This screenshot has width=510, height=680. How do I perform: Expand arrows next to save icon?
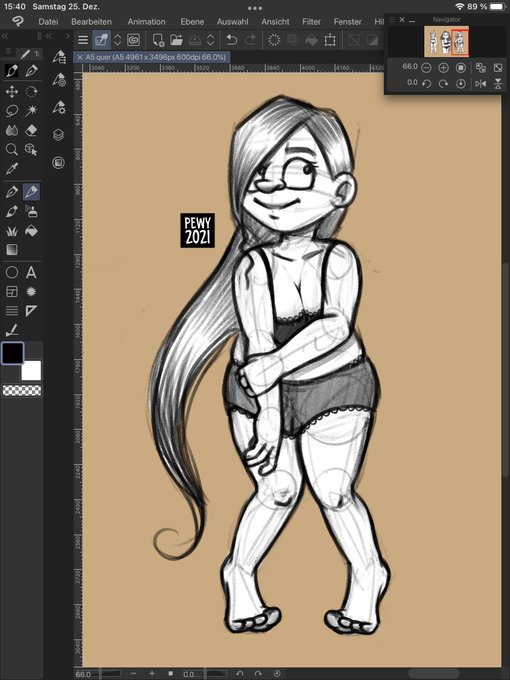tap(210, 40)
